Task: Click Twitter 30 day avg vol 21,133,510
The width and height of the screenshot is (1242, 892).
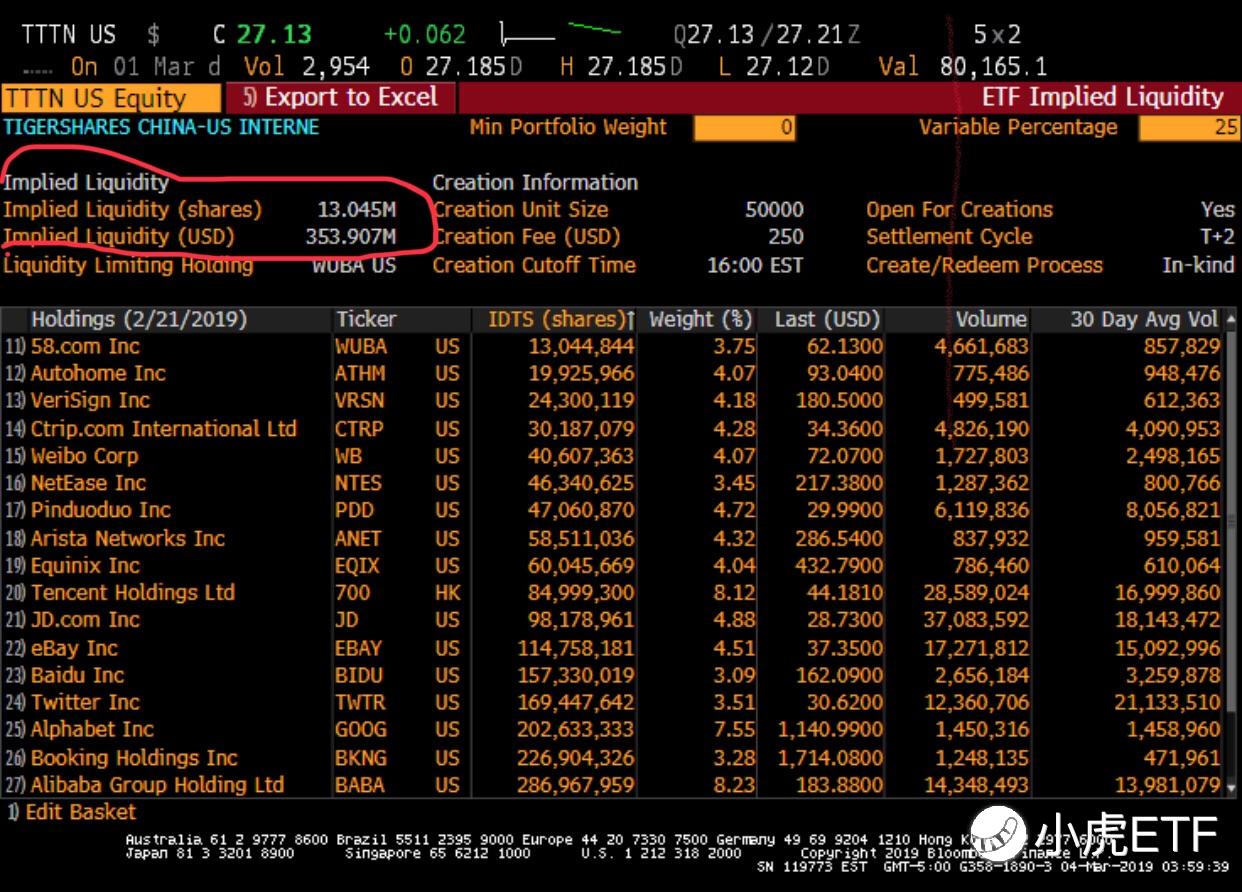Action: (1167, 702)
